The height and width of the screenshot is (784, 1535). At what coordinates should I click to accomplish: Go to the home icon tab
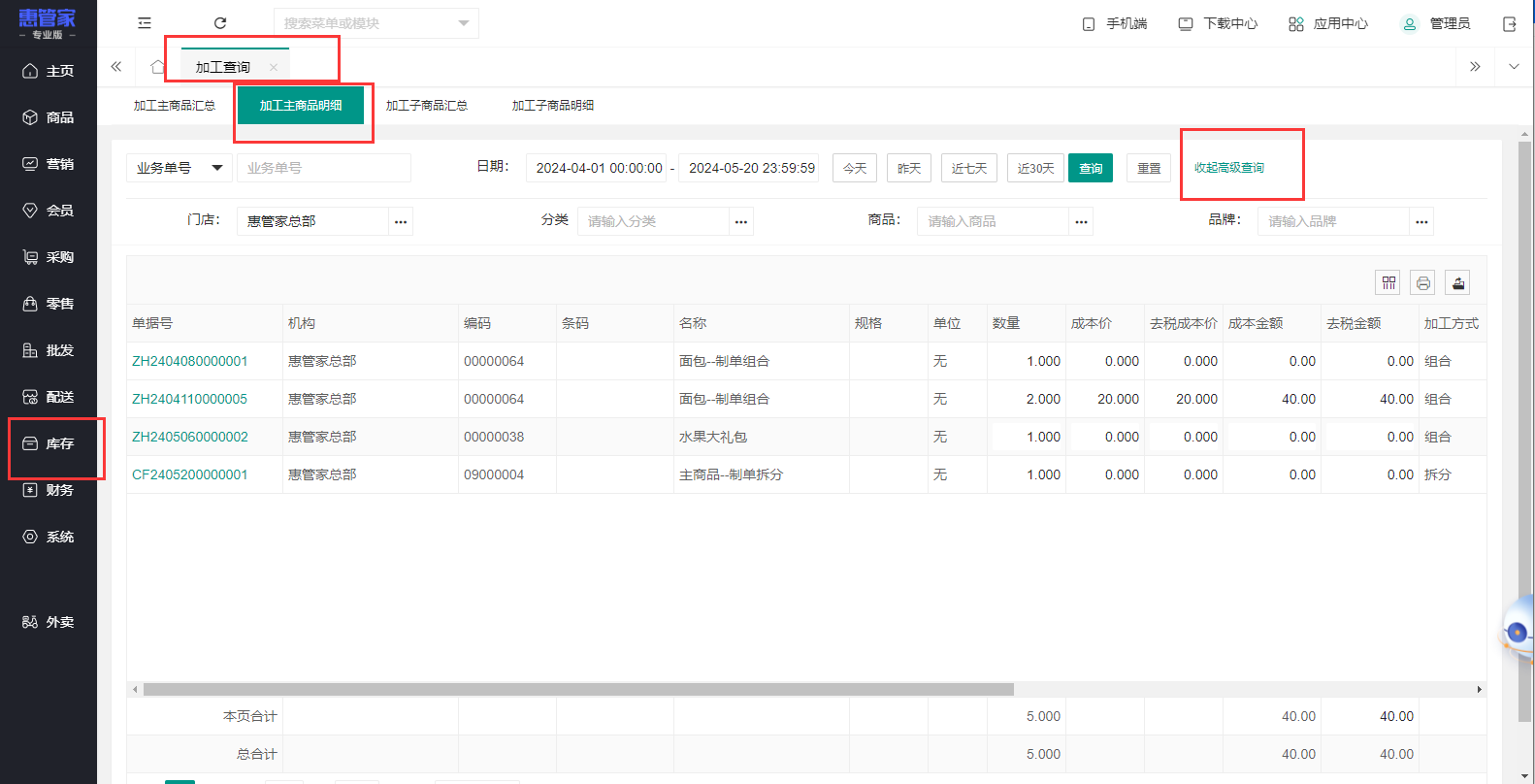[x=157, y=67]
